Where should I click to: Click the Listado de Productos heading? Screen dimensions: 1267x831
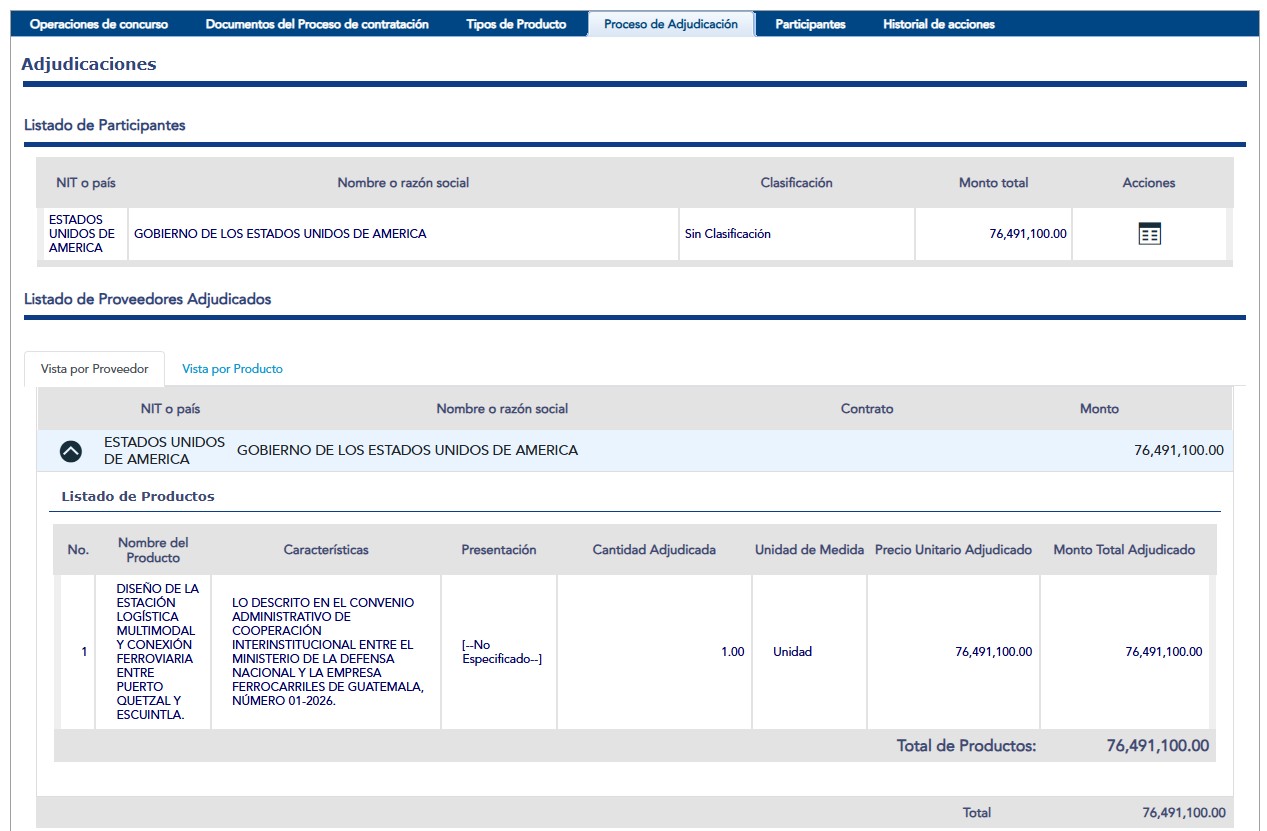[138, 496]
